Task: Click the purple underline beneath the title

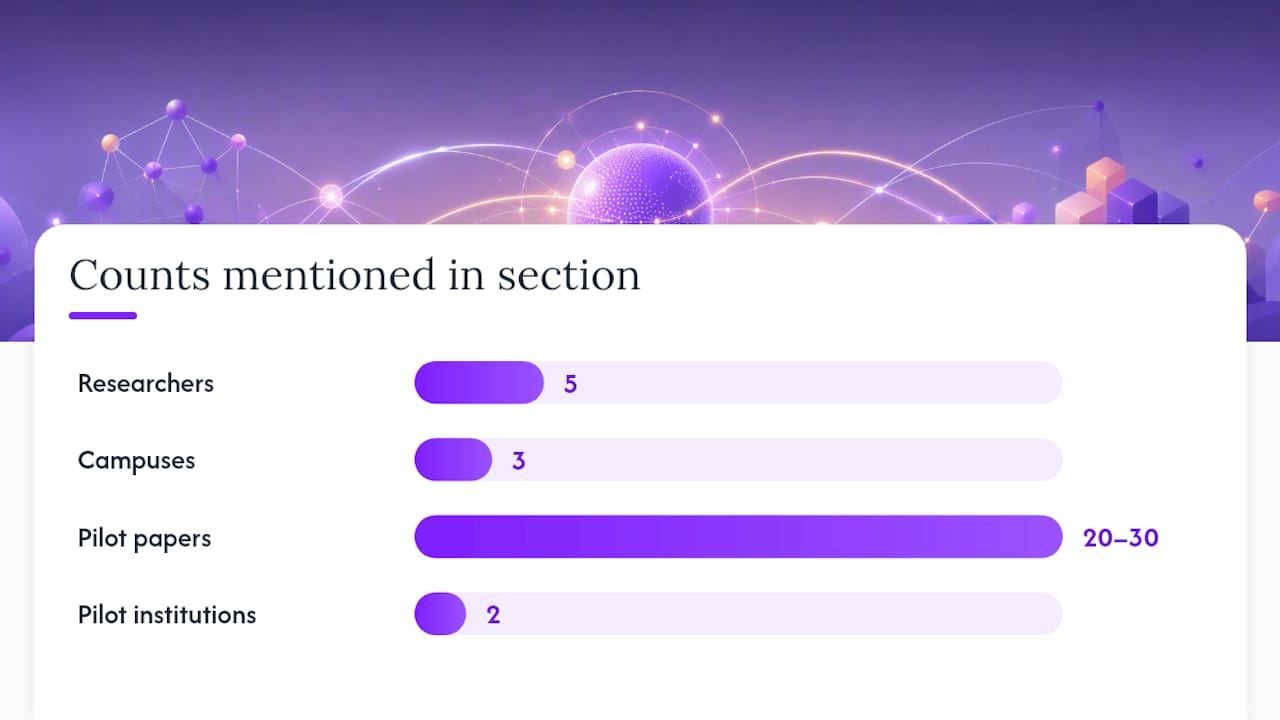Action: pos(103,316)
